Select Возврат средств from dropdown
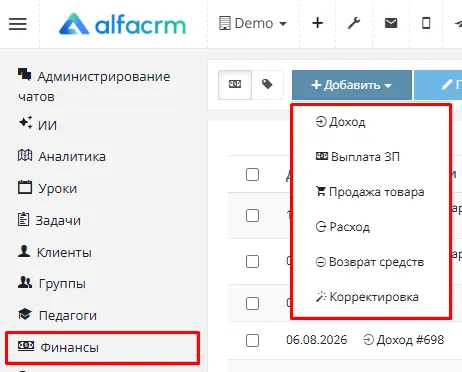462x372 pixels. pos(370,262)
